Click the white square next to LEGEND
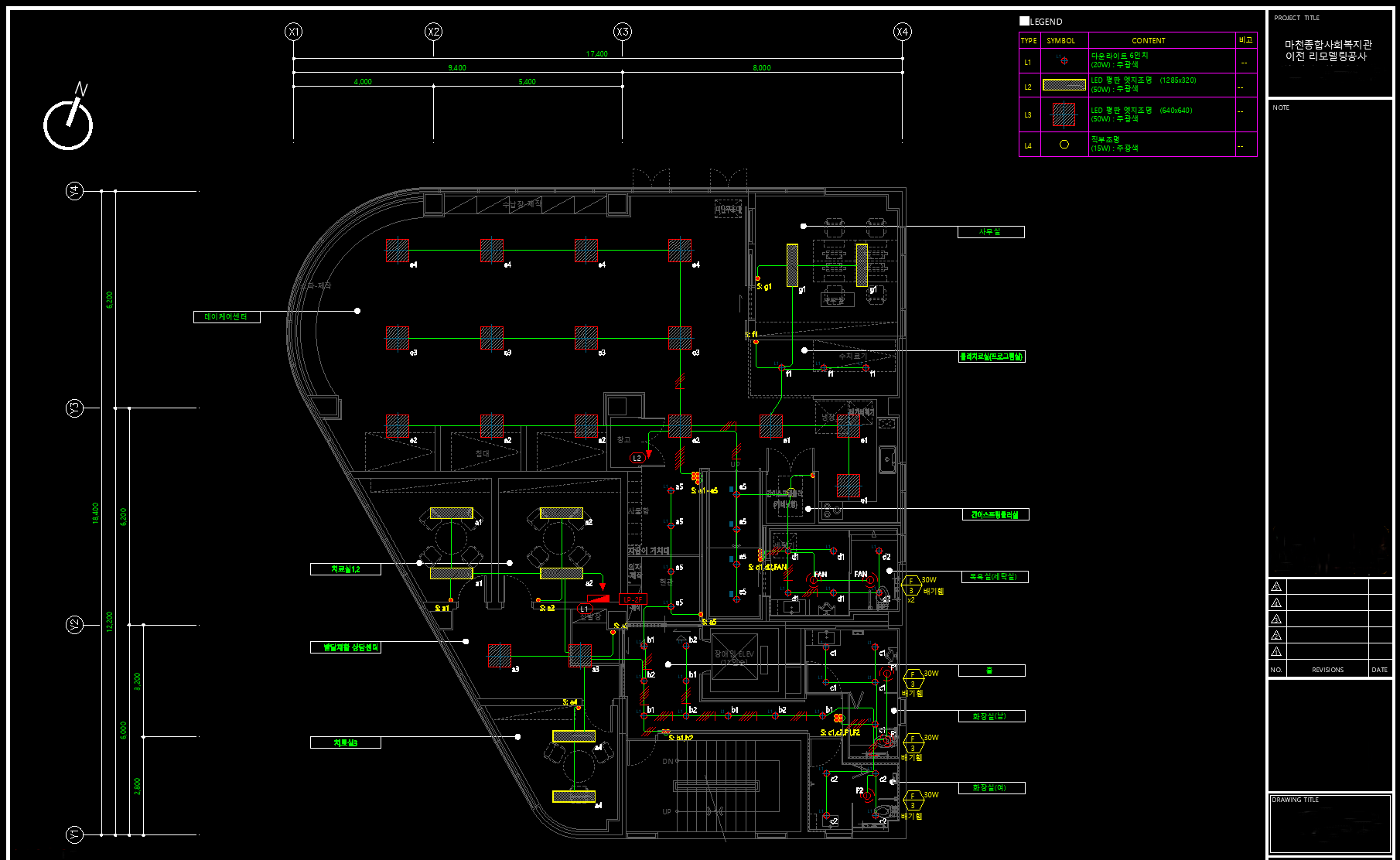 click(x=1024, y=21)
